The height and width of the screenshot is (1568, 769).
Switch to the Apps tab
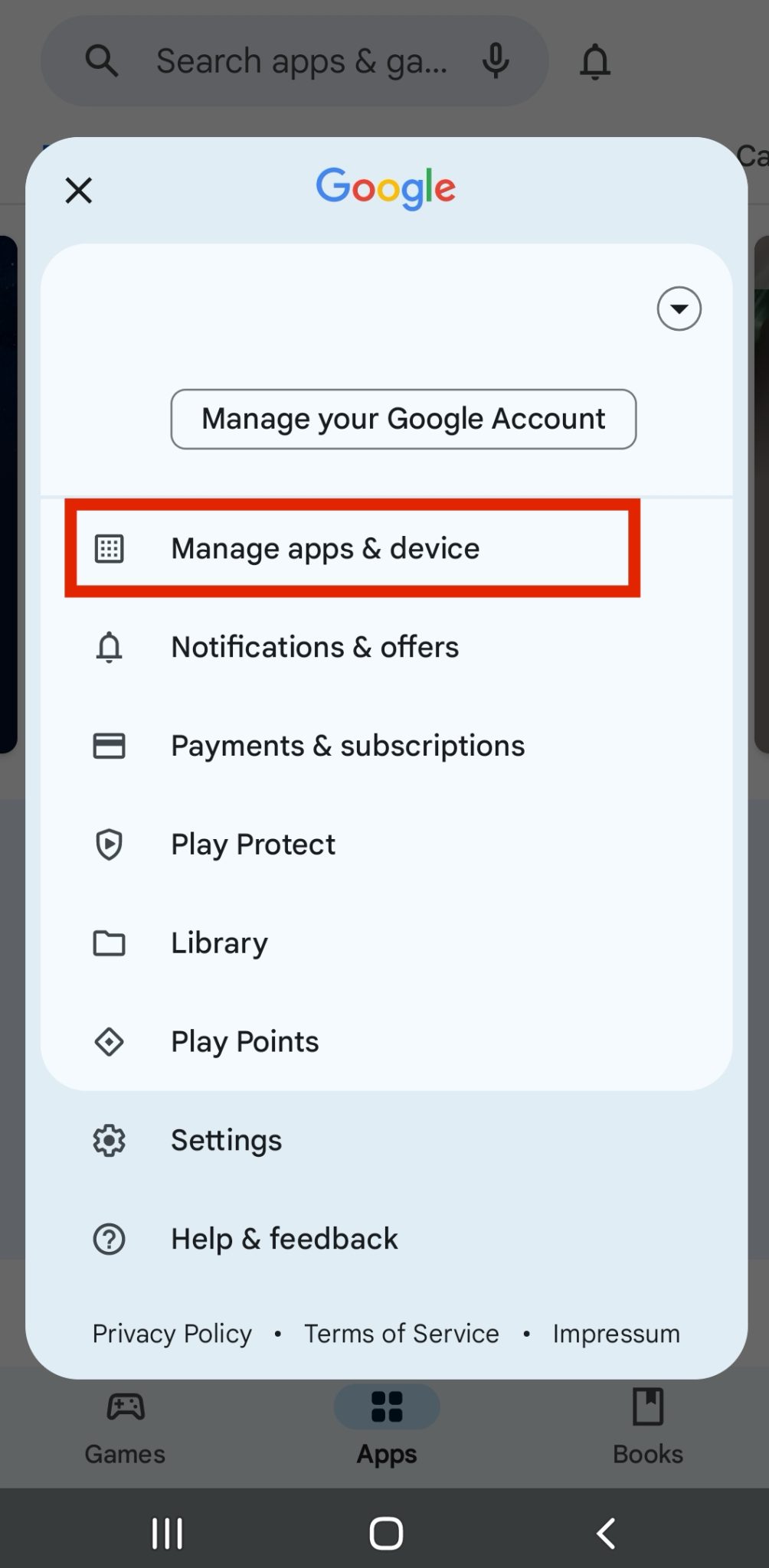point(387,1429)
